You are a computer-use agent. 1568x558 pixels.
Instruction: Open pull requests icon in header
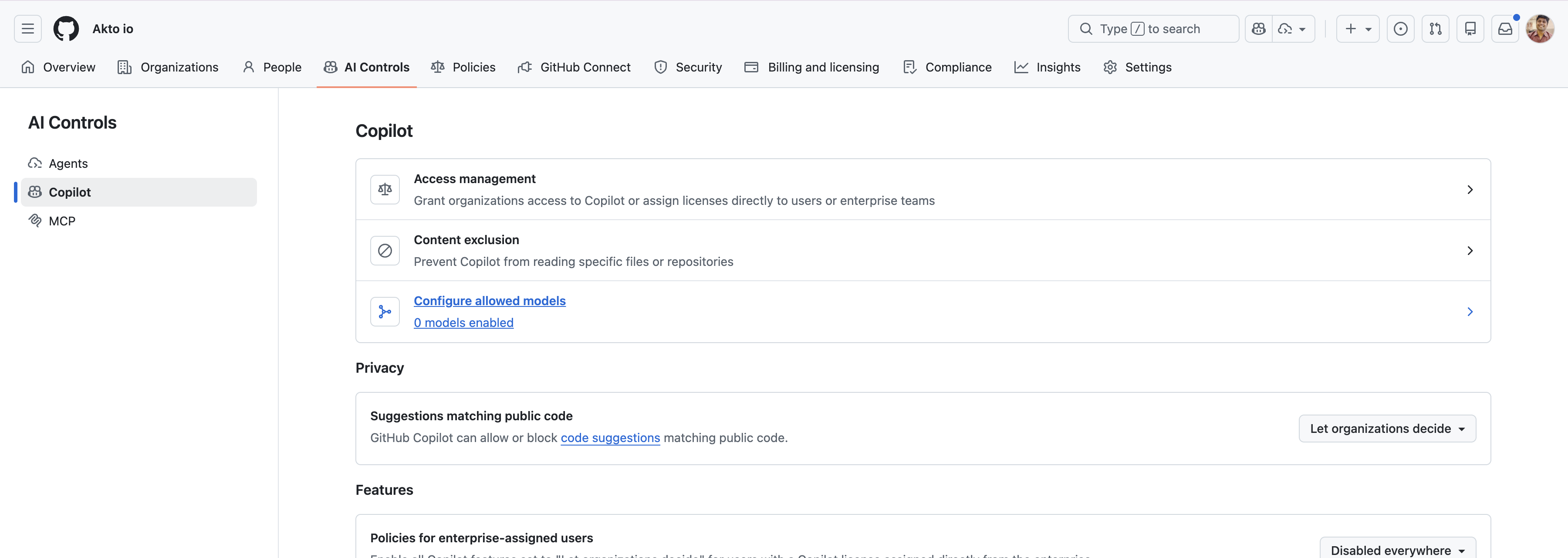tap(1435, 29)
